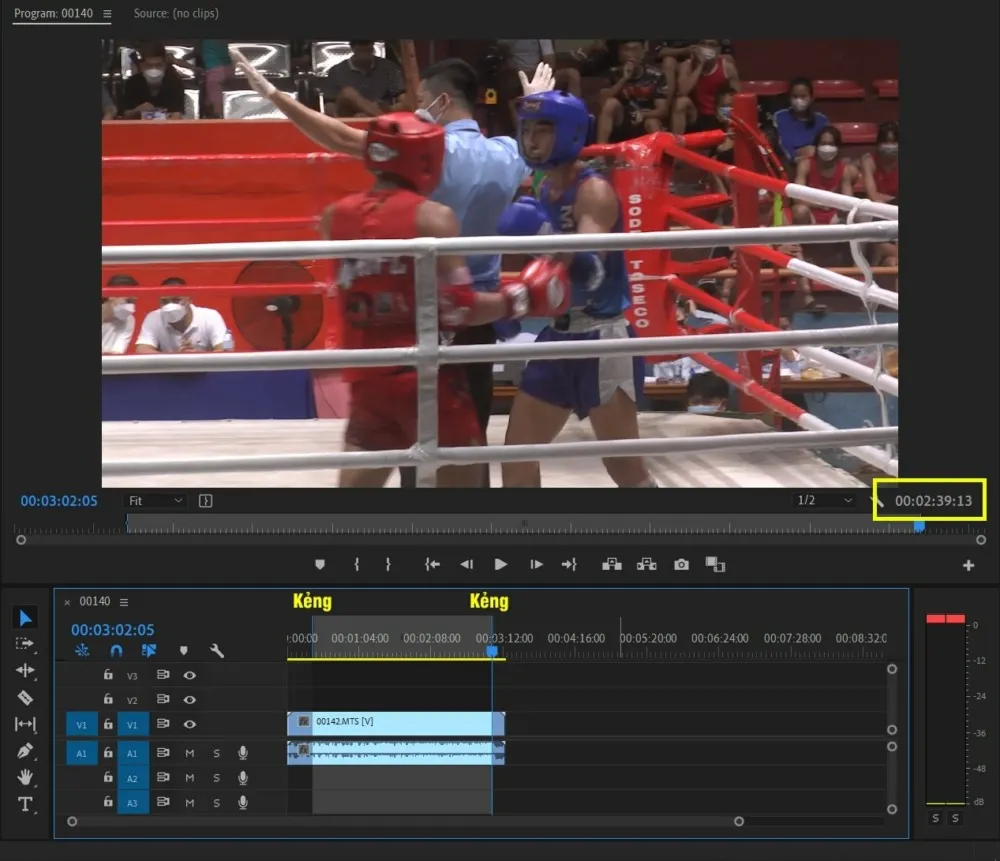Close the 00140 sequence tab
The width and height of the screenshot is (1000, 861).
point(67,602)
